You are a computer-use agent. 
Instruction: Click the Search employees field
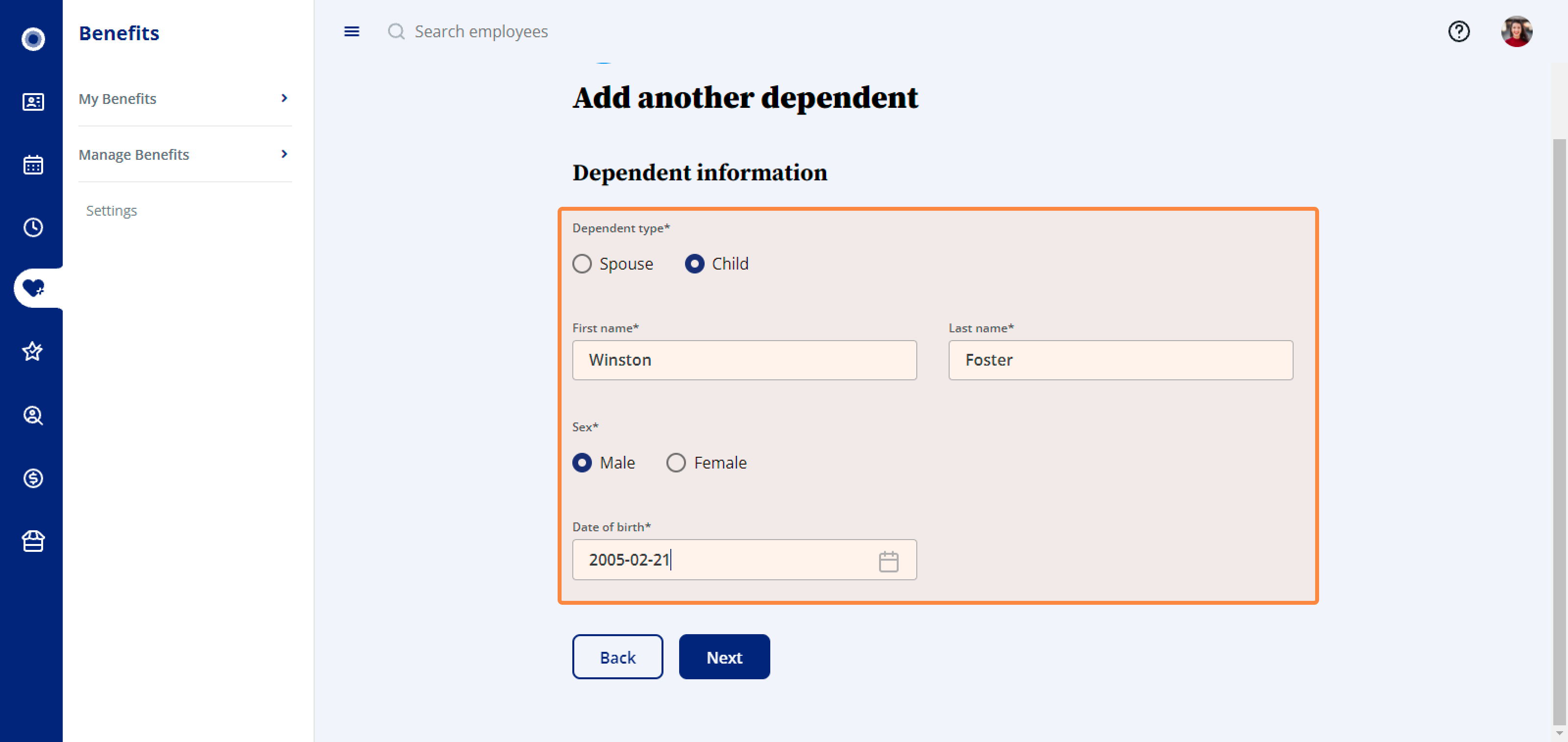pos(481,31)
